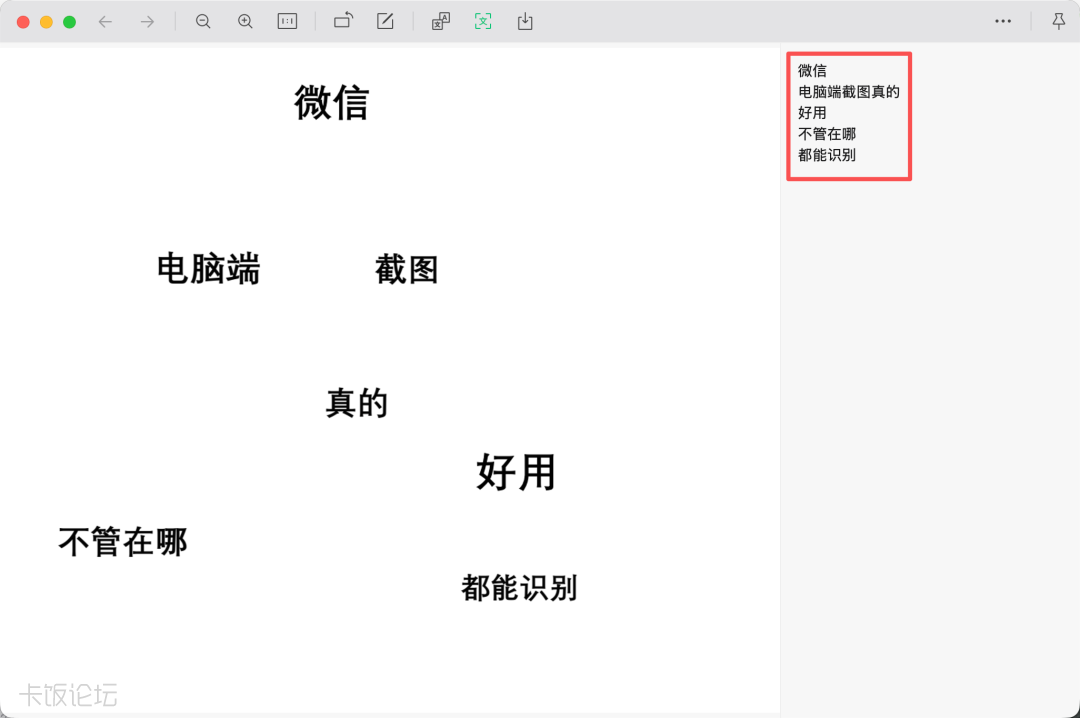Click the zoom in magnifier icon
The image size is (1080, 718).
coord(245,21)
